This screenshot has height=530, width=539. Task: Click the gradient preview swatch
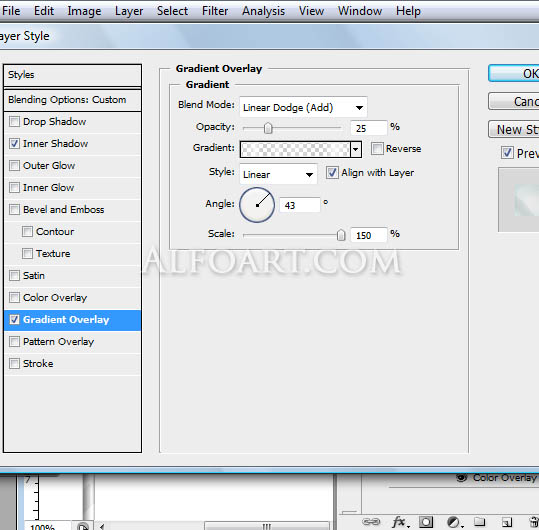tap(295, 150)
